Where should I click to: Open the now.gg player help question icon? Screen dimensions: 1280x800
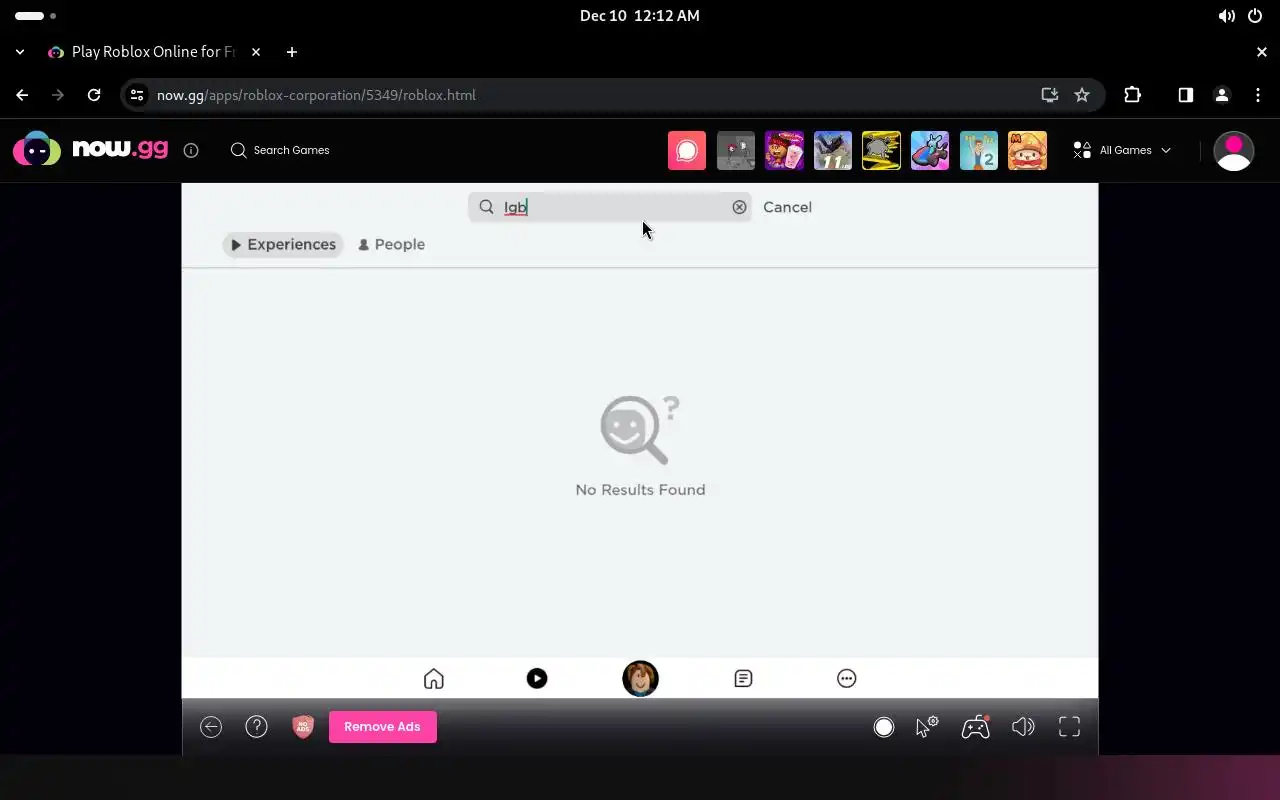[x=257, y=727]
